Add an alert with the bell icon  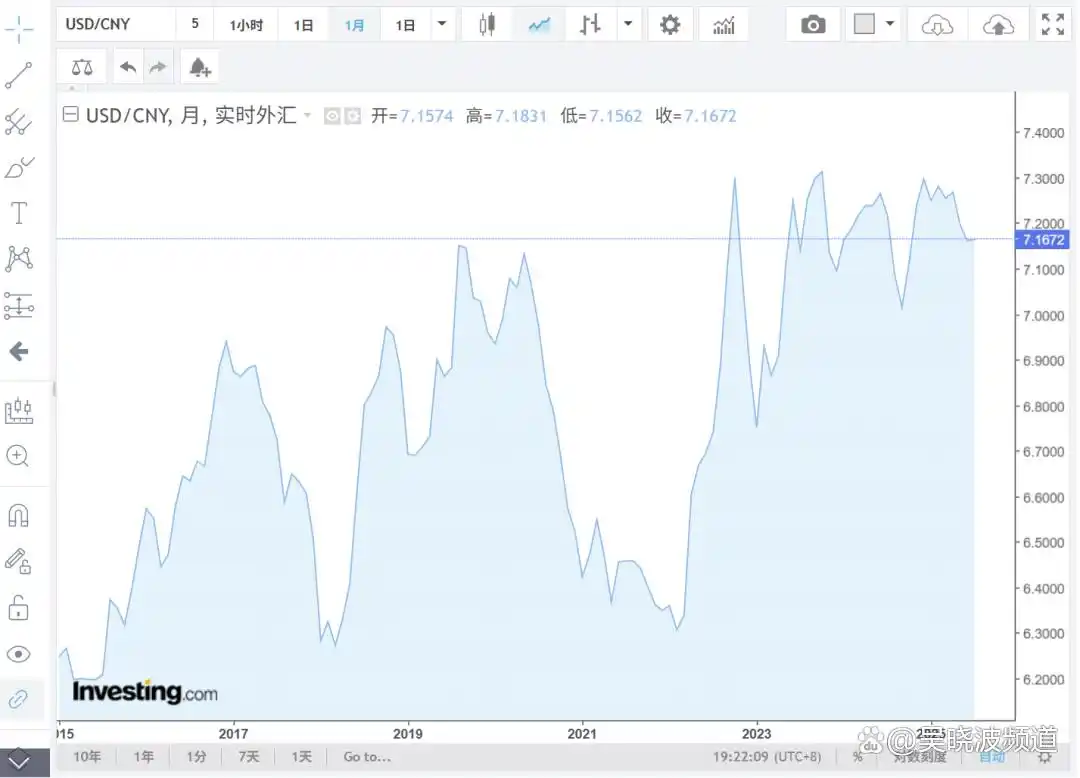(199, 68)
